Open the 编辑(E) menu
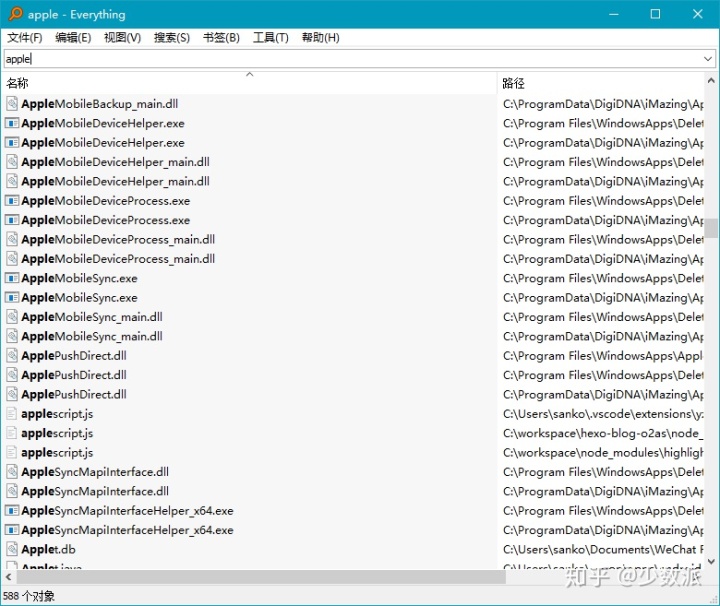 pyautogui.click(x=73, y=38)
